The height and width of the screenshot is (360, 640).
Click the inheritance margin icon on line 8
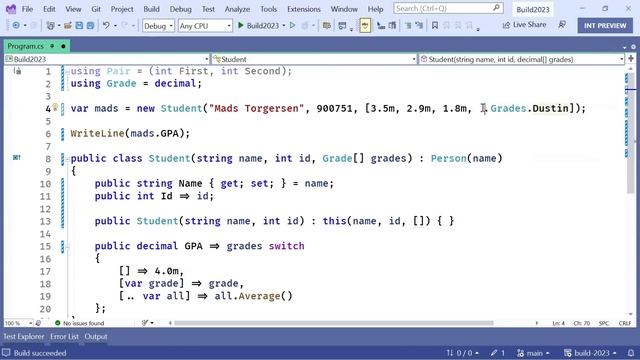[x=17, y=158]
